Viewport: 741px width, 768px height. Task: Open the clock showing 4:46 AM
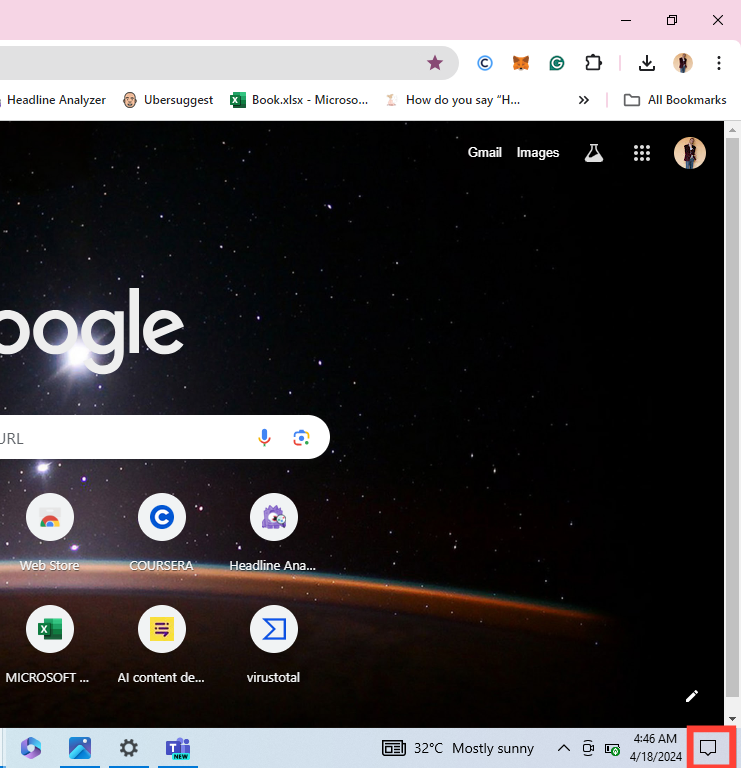point(655,748)
